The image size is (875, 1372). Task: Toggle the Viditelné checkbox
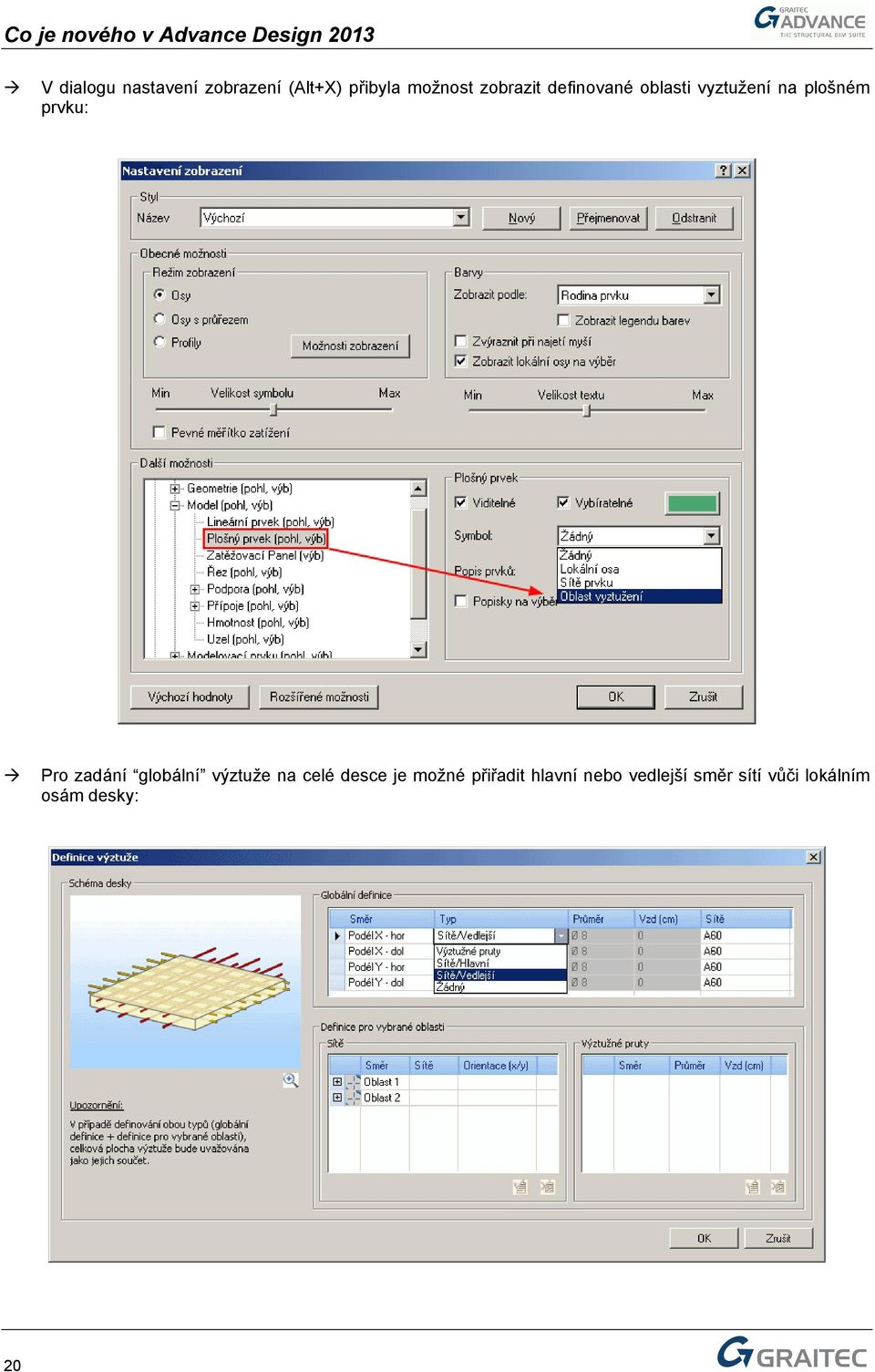(x=460, y=502)
